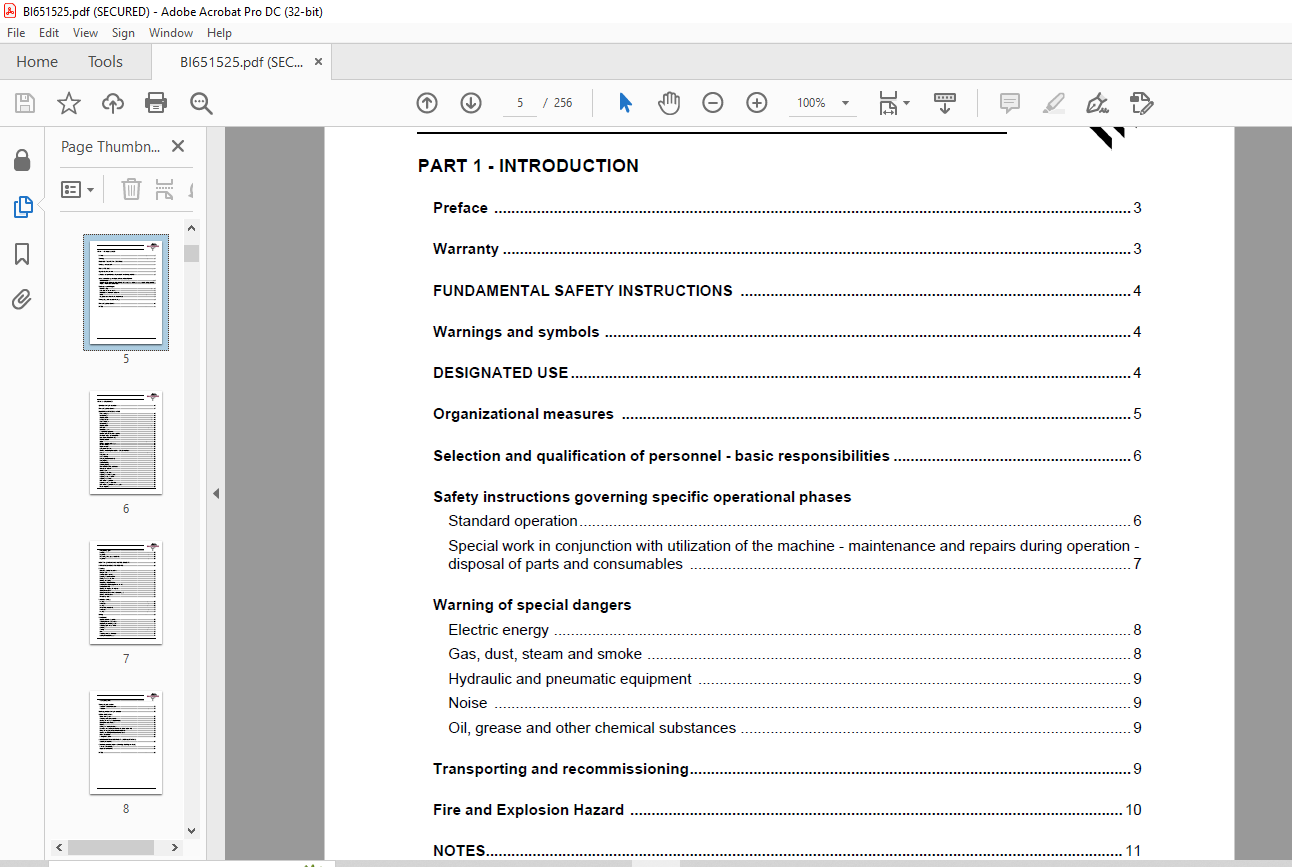
Task: Click the scrolling mode keyboard icon
Action: click(945, 103)
